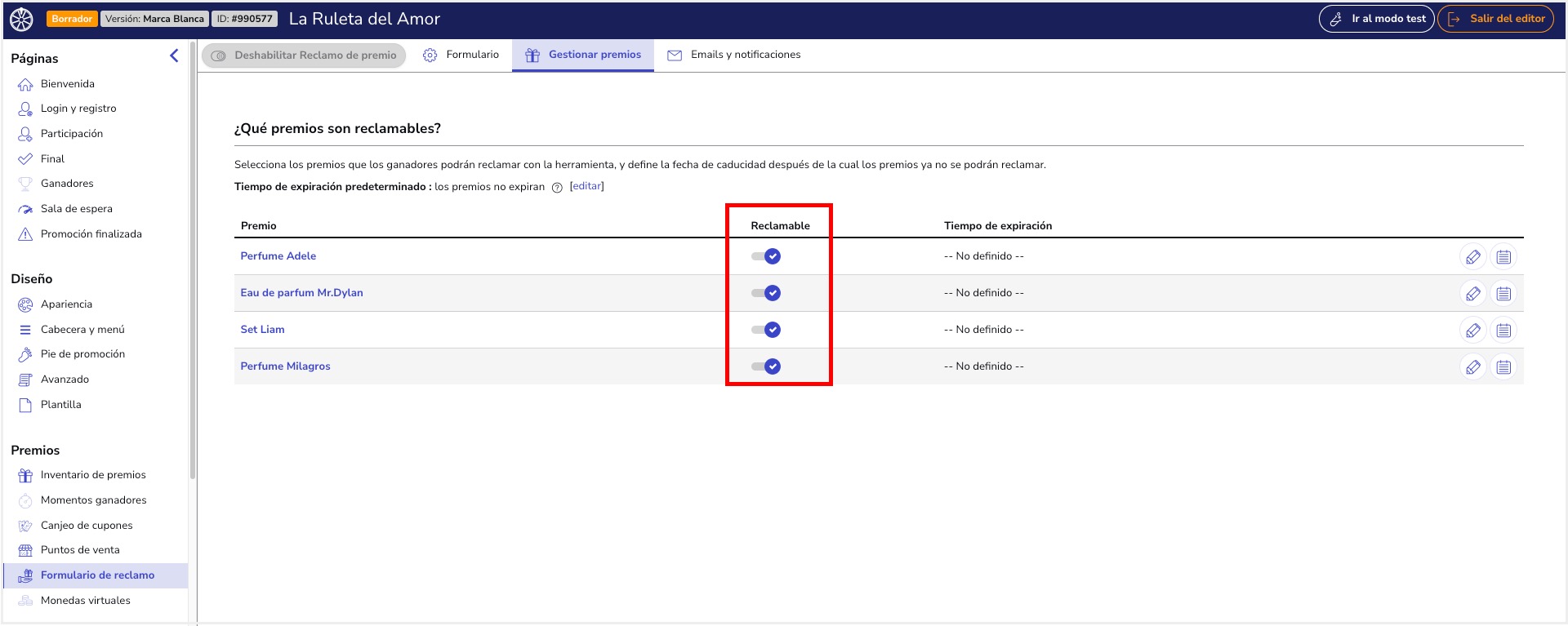Open the Formulario tab
Image resolution: width=1568 pixels, height=626 pixels.
461,55
